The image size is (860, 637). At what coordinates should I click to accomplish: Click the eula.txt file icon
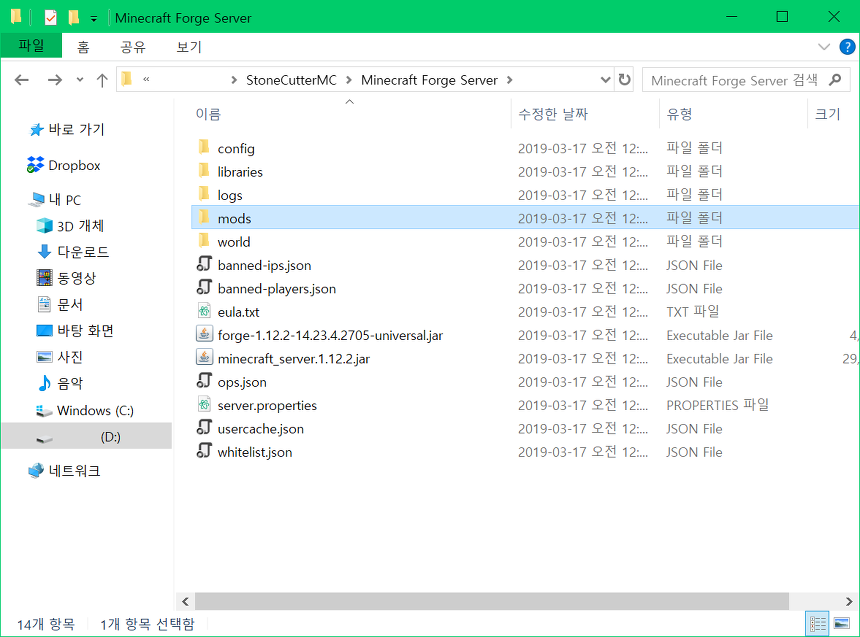pyautogui.click(x=204, y=311)
